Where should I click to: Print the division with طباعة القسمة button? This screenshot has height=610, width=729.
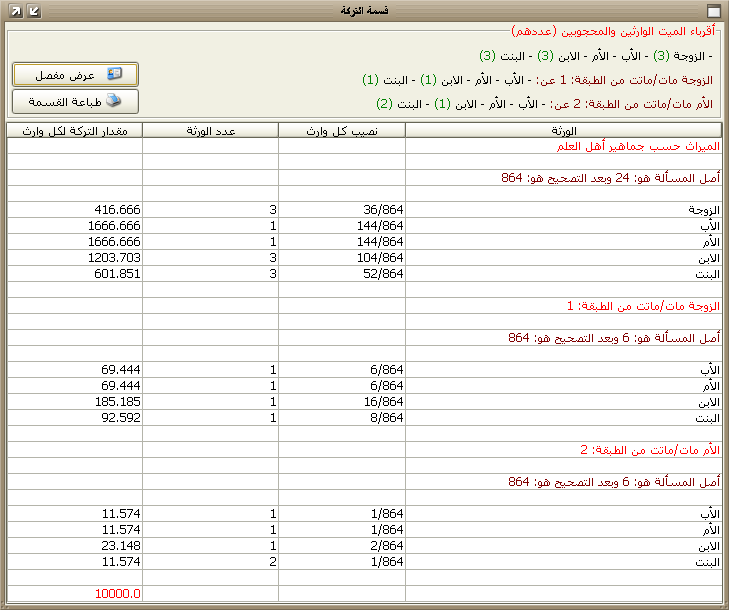(x=75, y=101)
